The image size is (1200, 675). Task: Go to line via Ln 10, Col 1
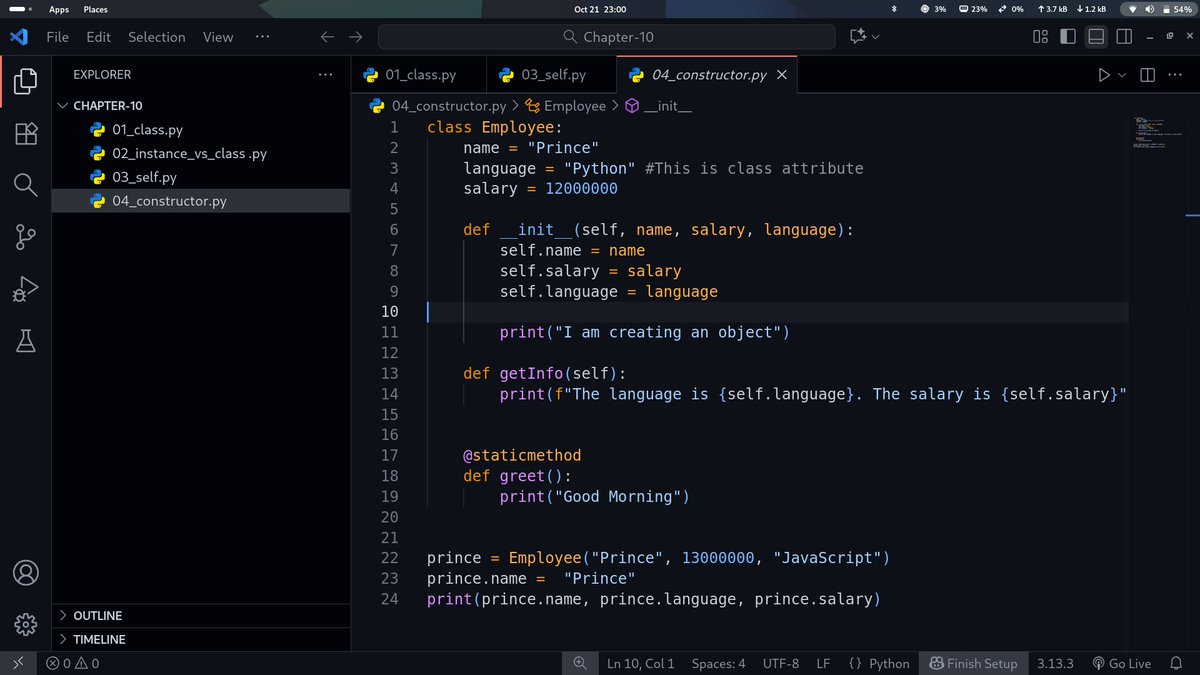point(641,663)
